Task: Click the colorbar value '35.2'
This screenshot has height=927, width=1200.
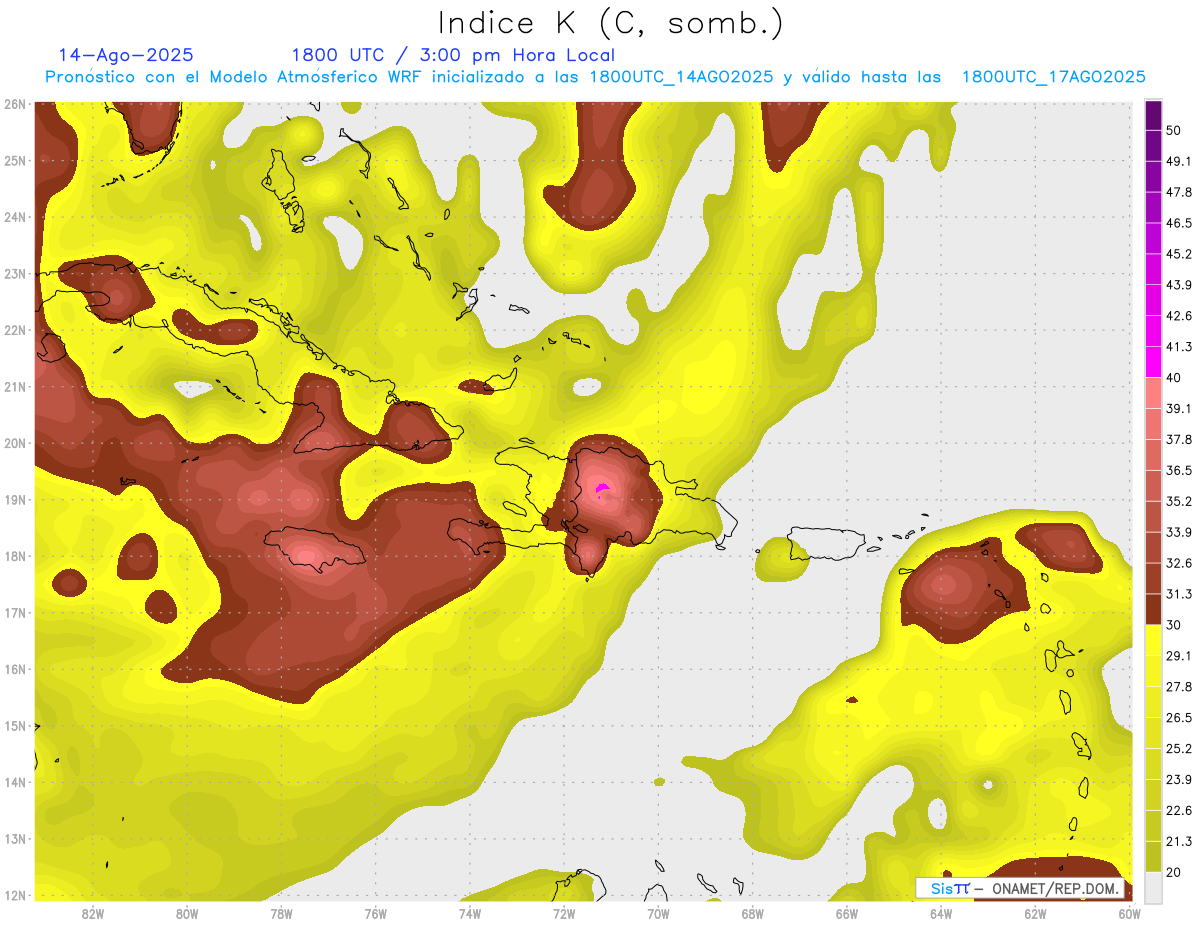Action: 1179,501
